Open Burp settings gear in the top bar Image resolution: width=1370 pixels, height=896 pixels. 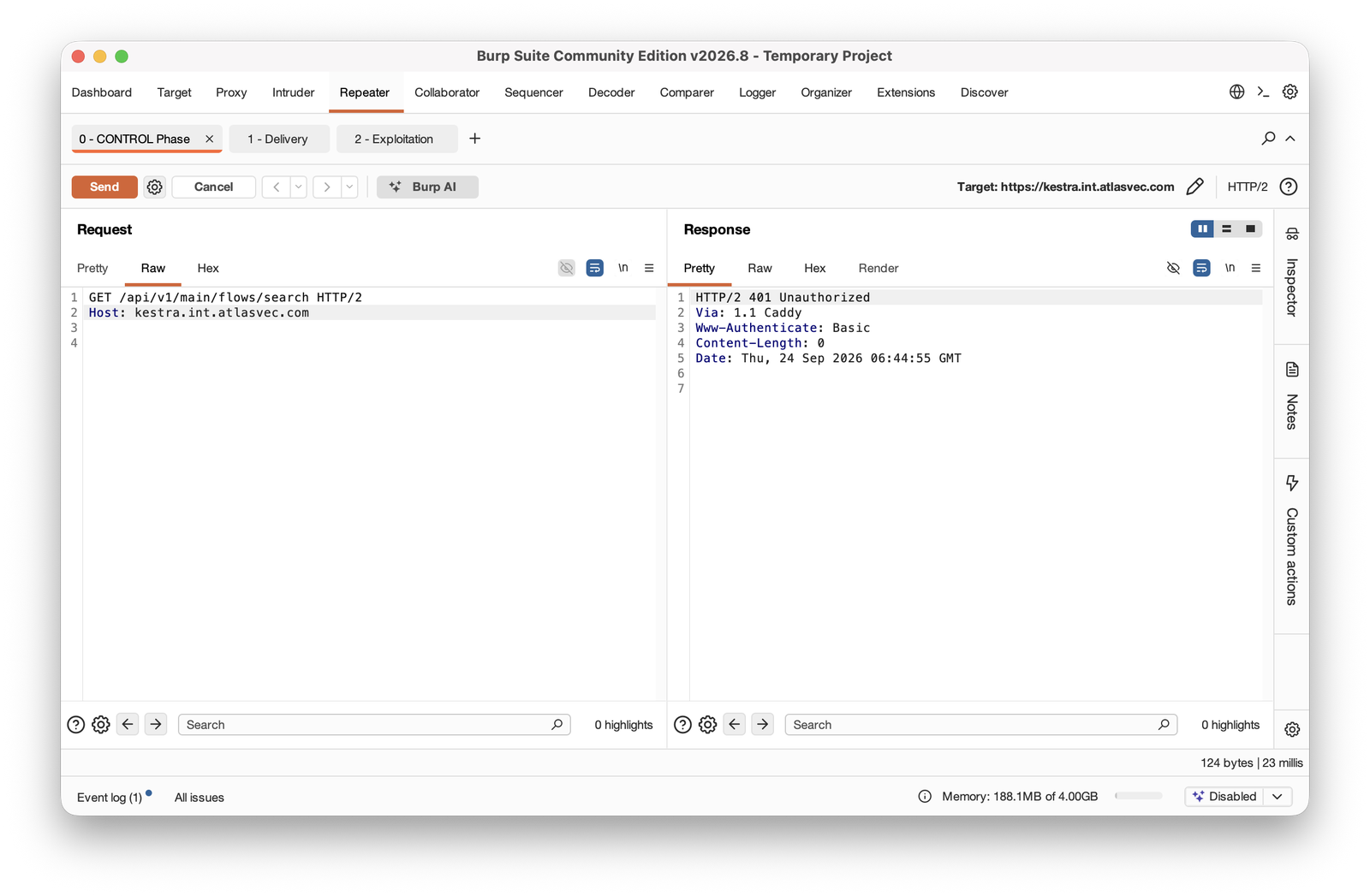1290,92
